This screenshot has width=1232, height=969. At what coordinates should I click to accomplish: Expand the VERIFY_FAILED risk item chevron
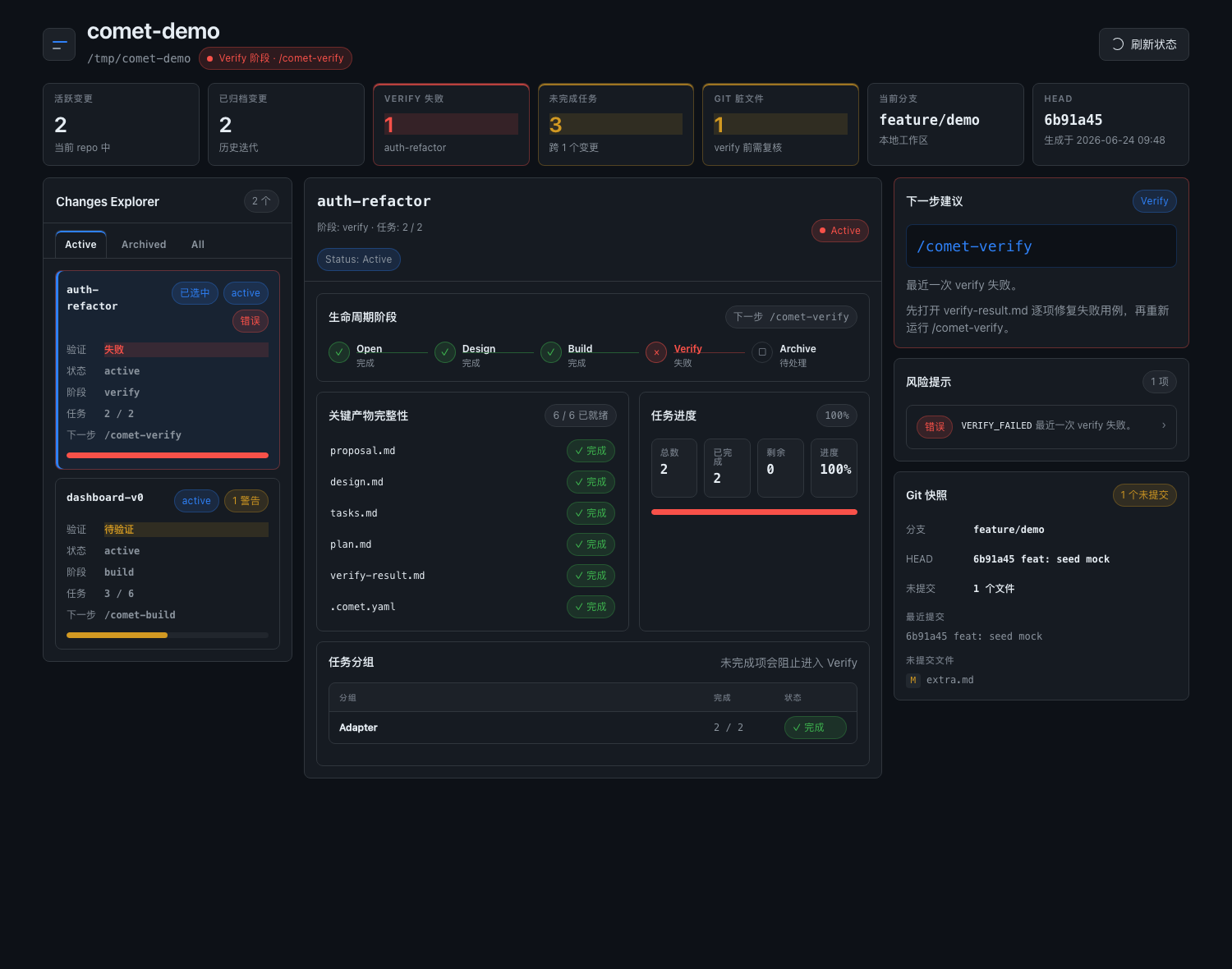coord(1164,425)
